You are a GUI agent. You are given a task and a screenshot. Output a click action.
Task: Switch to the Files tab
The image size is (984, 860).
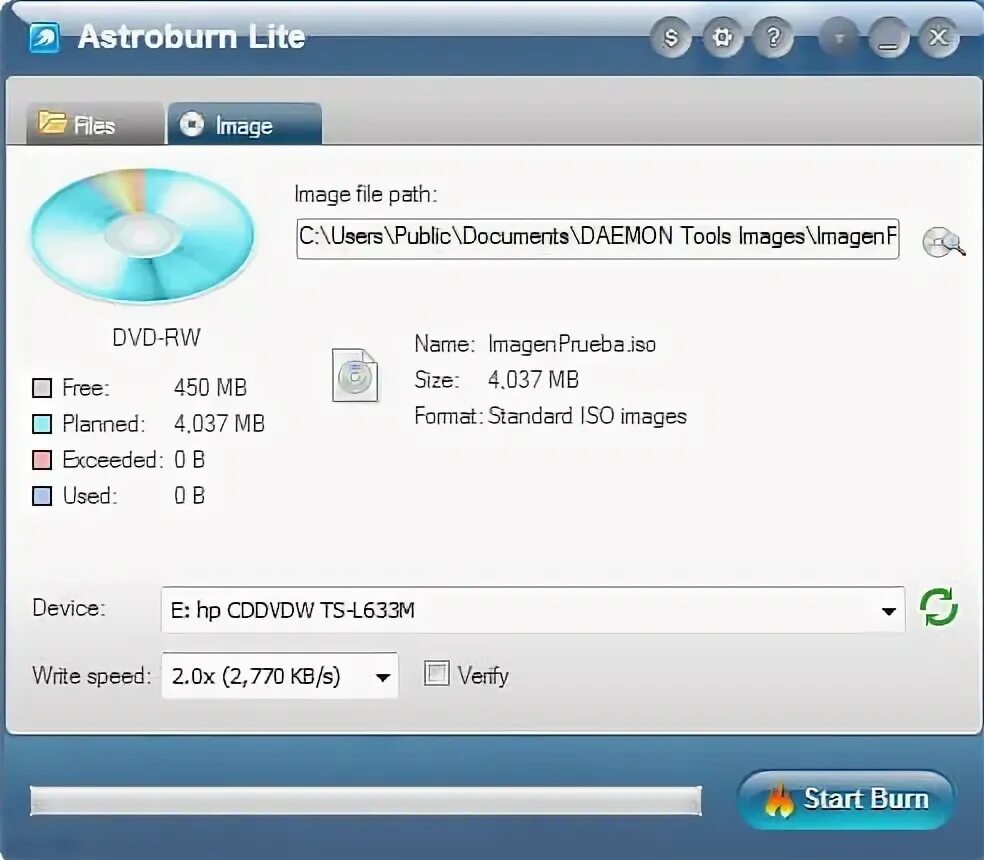[x=94, y=124]
